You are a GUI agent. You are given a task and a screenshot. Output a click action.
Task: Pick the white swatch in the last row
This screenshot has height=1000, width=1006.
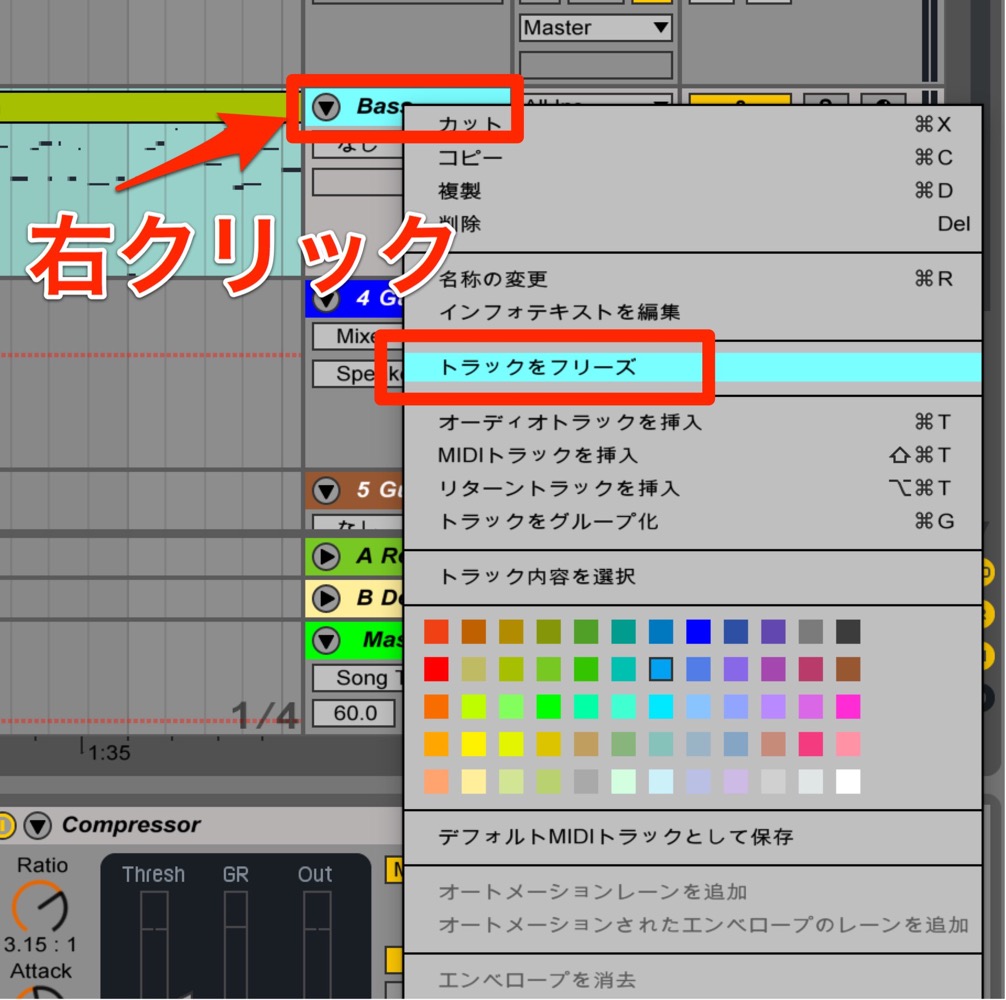point(848,782)
